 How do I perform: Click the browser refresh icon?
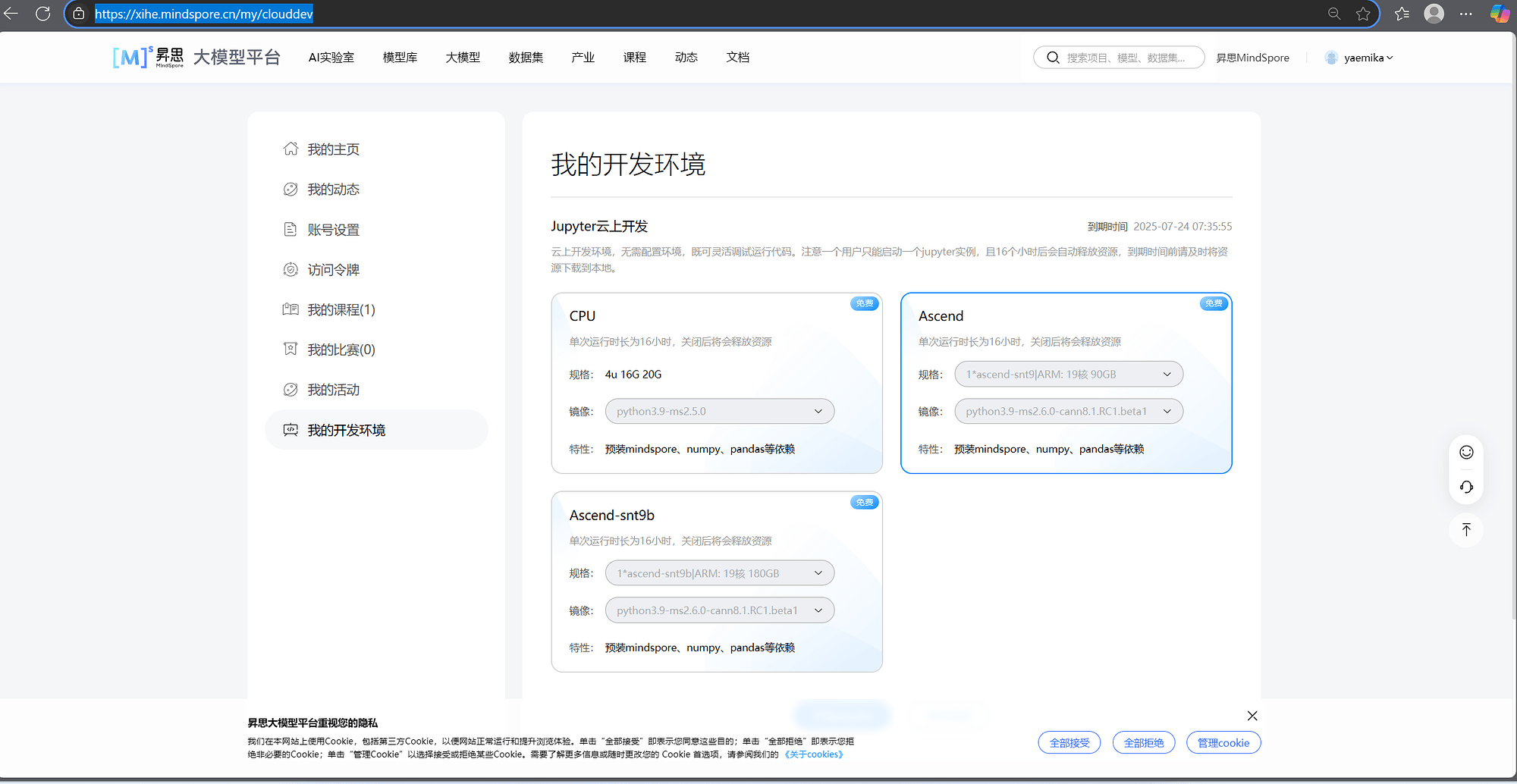click(x=43, y=14)
